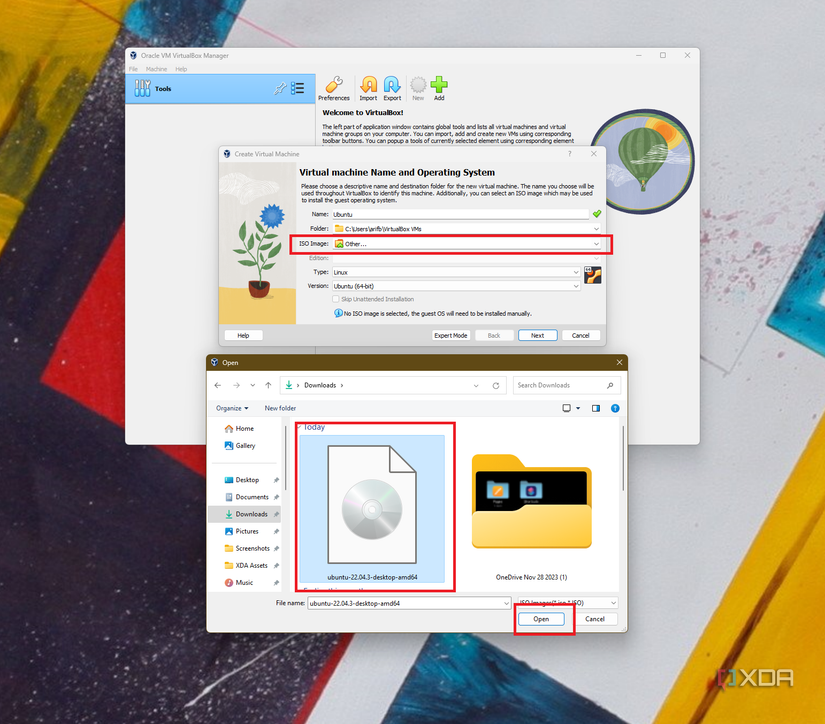The width and height of the screenshot is (825, 724).
Task: Open the Organize dropdown menu
Action: (232, 408)
